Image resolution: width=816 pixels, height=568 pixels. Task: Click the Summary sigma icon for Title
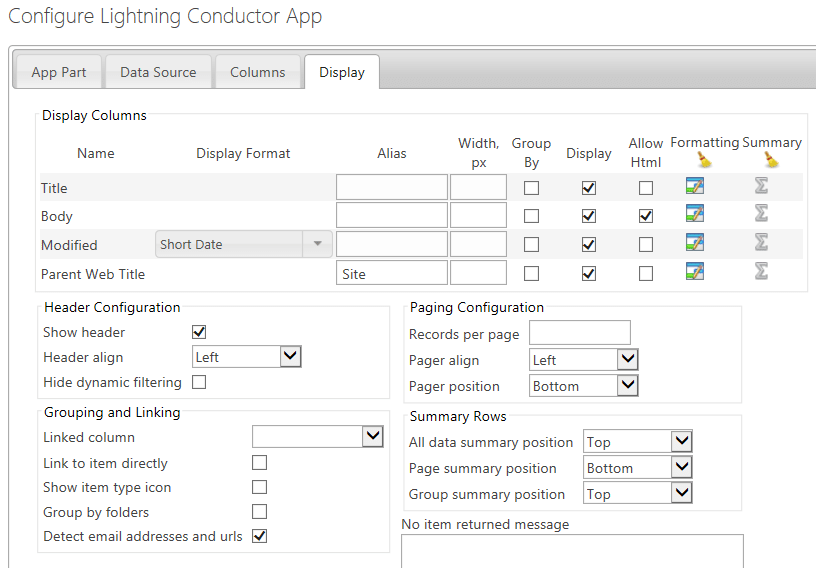(x=761, y=185)
